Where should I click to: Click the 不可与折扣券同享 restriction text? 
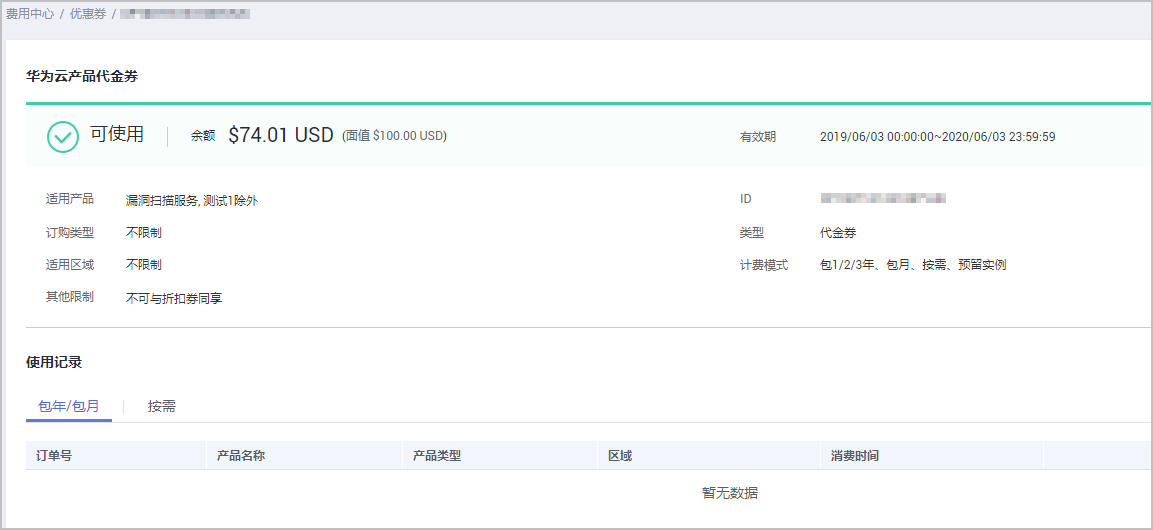pyautogui.click(x=174, y=298)
